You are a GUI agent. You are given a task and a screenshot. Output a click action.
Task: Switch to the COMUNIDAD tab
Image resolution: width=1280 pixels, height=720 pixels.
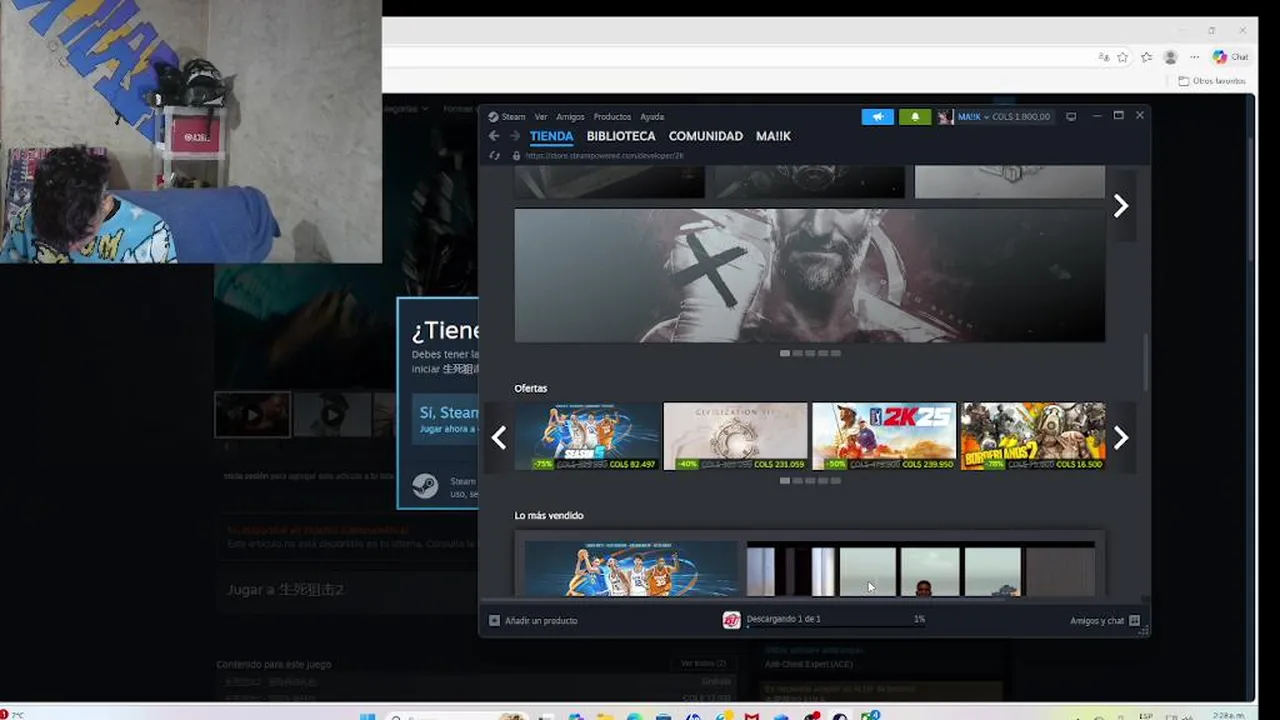[x=706, y=136]
